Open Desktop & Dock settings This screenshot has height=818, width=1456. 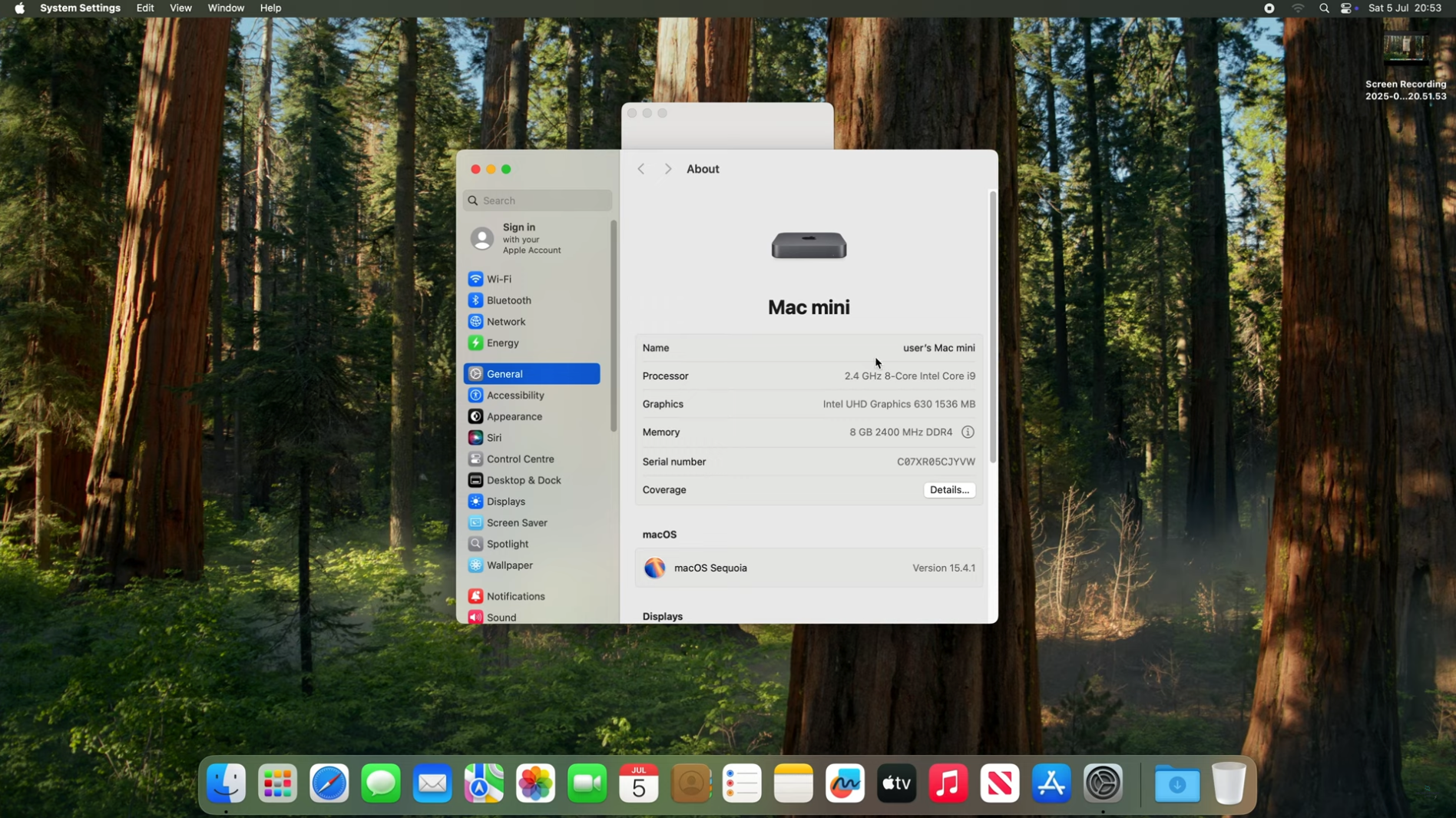523,481
